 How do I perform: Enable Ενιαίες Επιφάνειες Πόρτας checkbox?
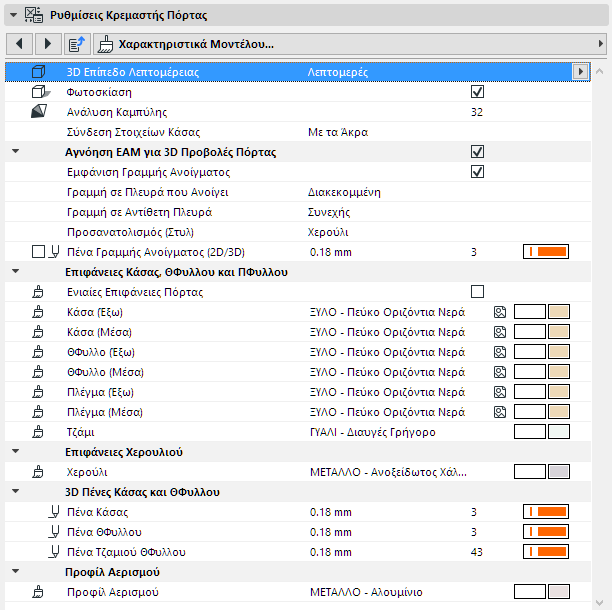click(477, 292)
